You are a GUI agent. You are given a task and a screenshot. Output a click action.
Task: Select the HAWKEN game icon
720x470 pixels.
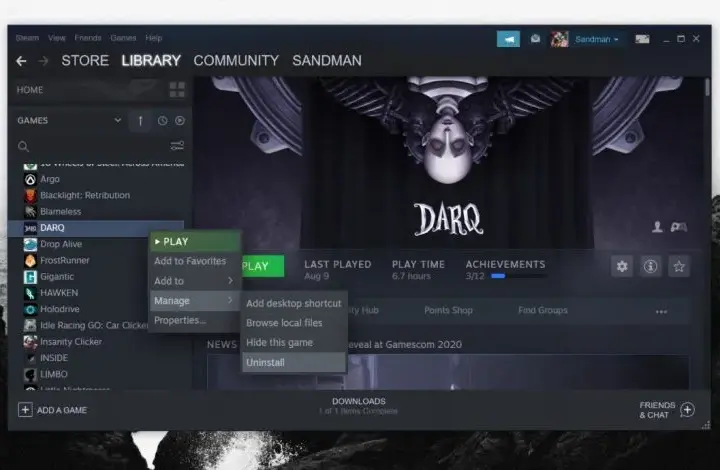point(30,293)
